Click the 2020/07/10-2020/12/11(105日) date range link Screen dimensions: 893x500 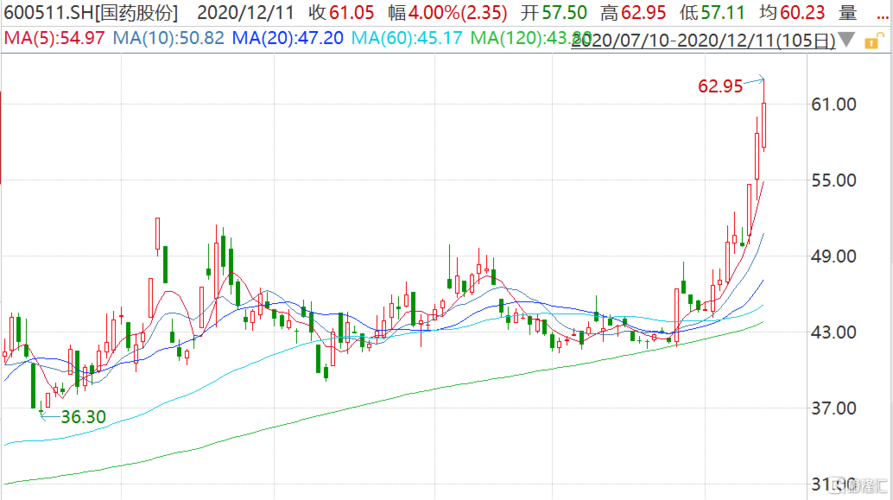(703, 40)
